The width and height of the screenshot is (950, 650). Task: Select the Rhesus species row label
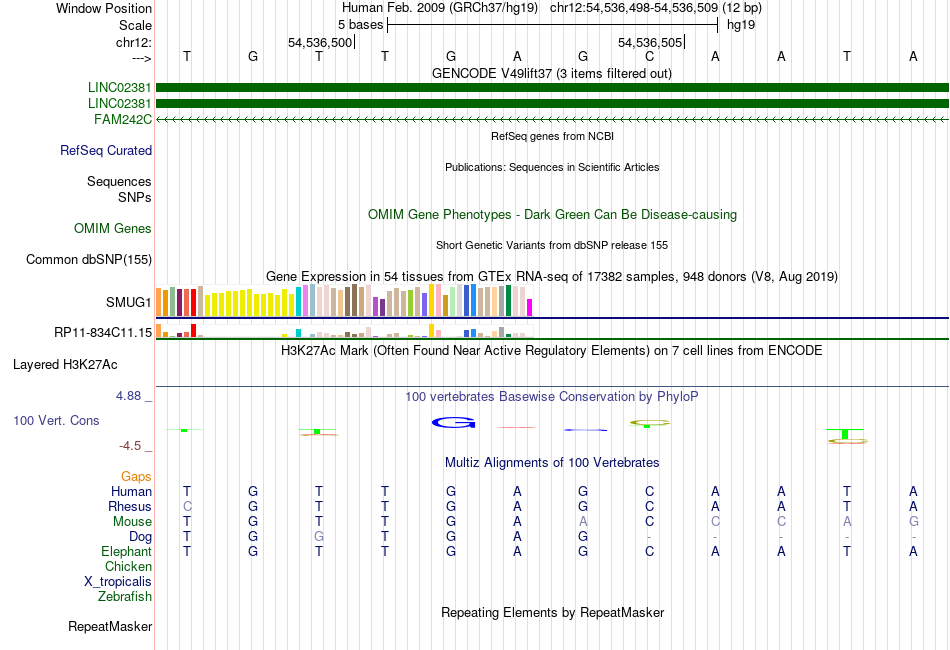(x=130, y=506)
